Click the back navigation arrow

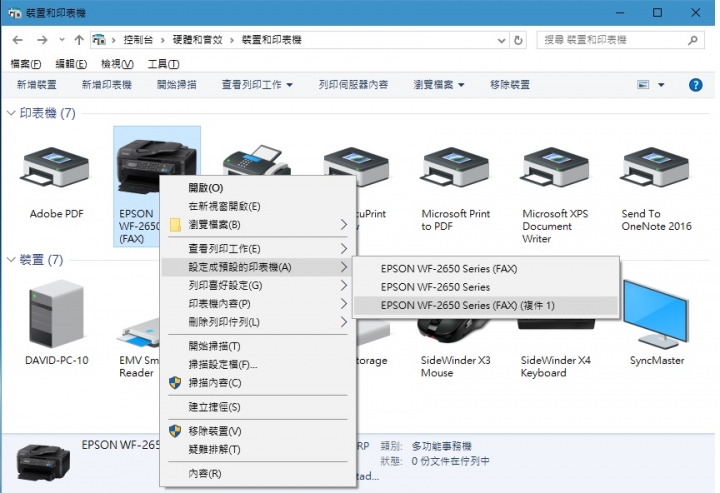tap(18, 40)
